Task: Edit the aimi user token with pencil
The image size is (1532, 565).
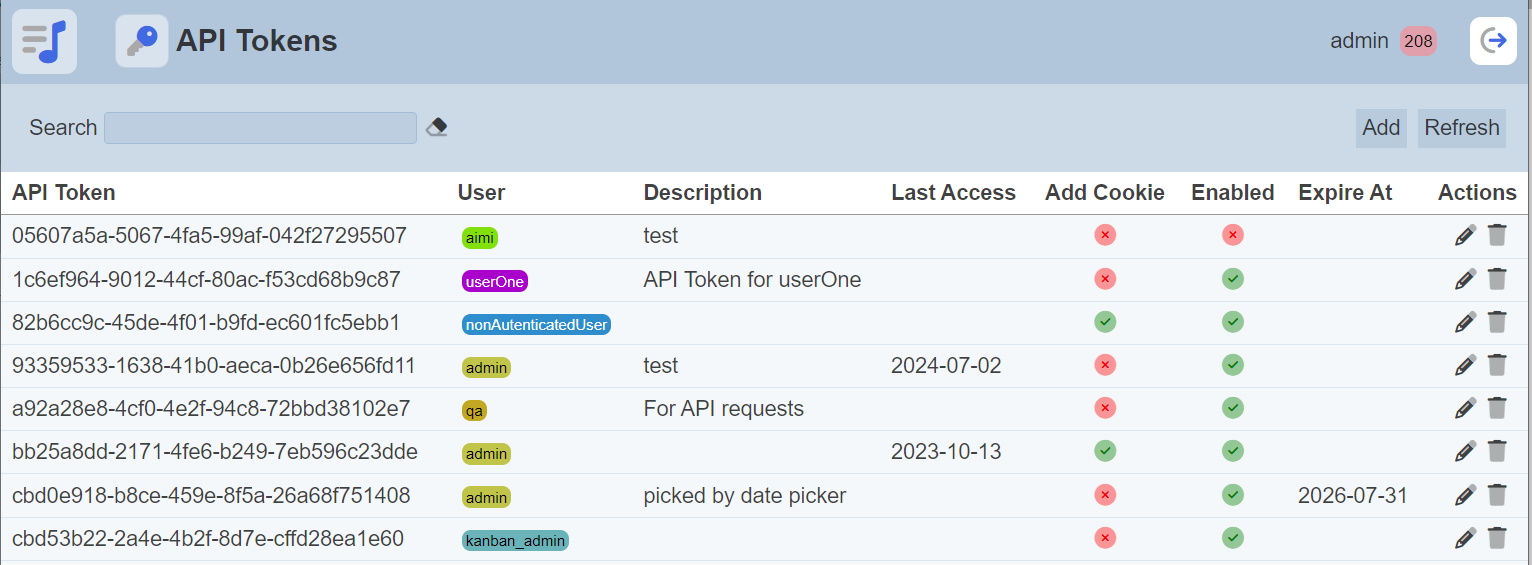Action: pos(1465,236)
